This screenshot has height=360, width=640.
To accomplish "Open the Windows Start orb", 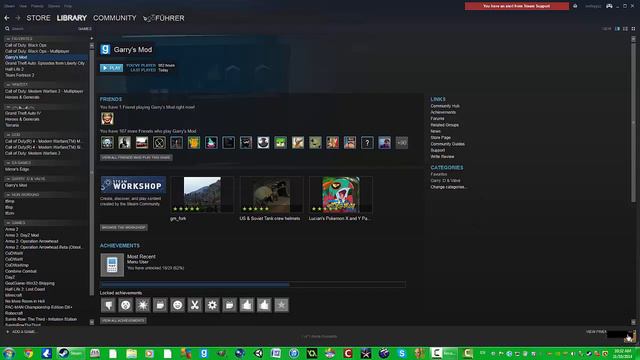I will point(9,353).
